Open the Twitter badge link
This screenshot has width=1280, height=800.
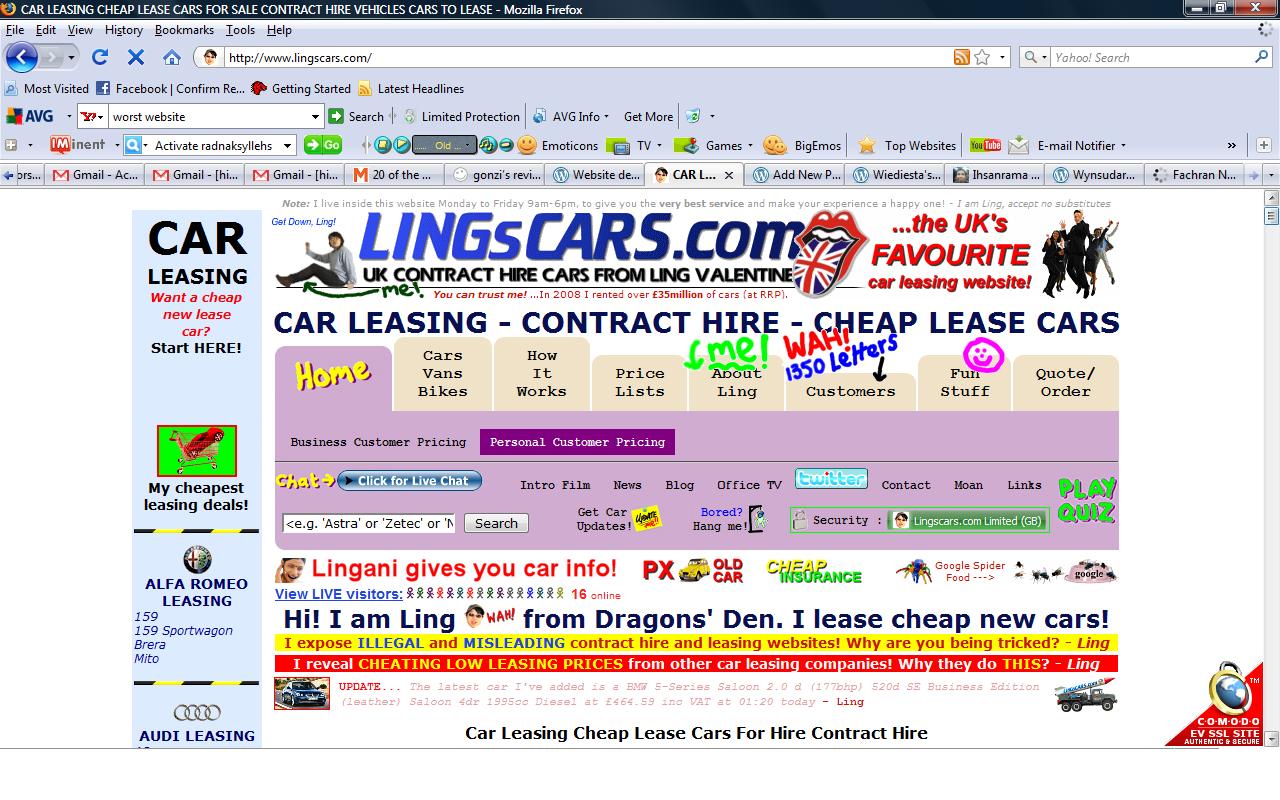[831, 479]
